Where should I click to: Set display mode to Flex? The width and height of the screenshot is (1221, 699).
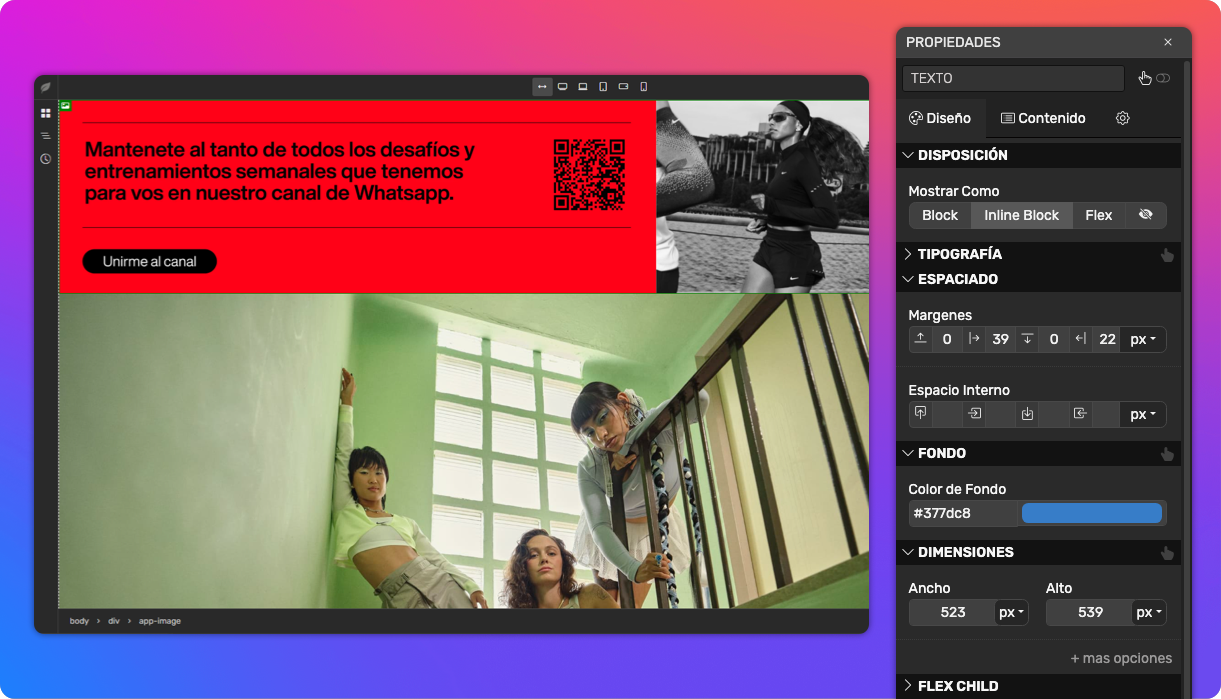(1099, 215)
